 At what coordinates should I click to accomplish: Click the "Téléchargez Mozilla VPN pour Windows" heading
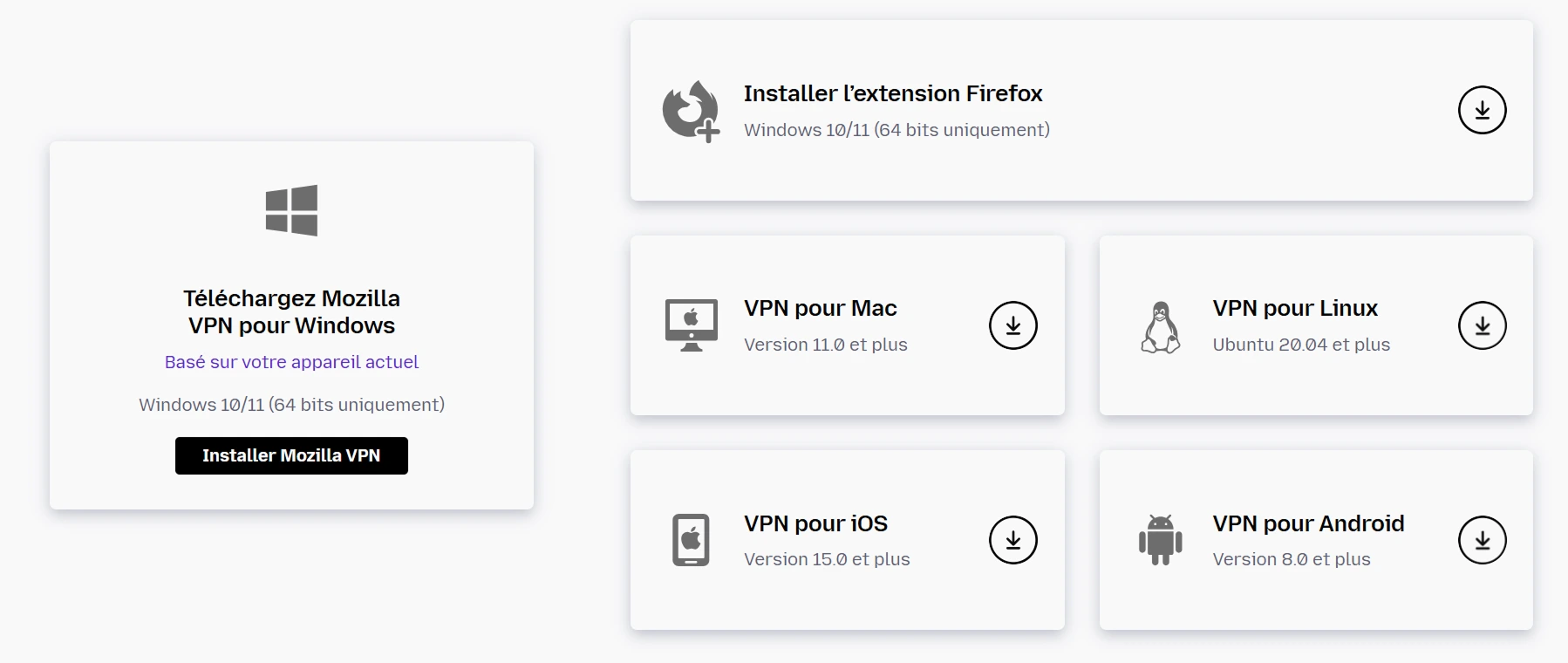[x=291, y=311]
